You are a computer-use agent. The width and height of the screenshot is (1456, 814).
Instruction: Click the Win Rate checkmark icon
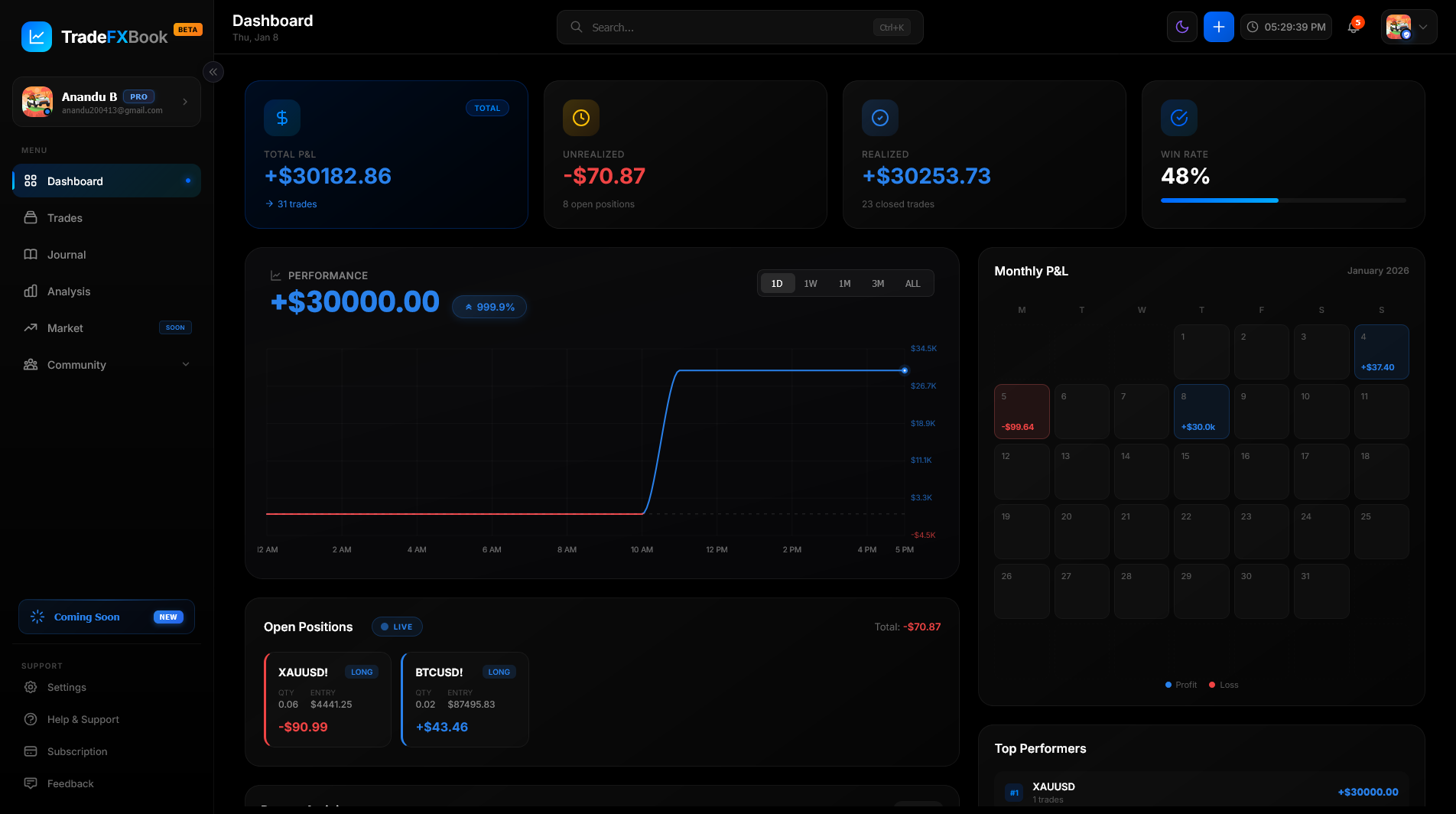[x=1179, y=118]
